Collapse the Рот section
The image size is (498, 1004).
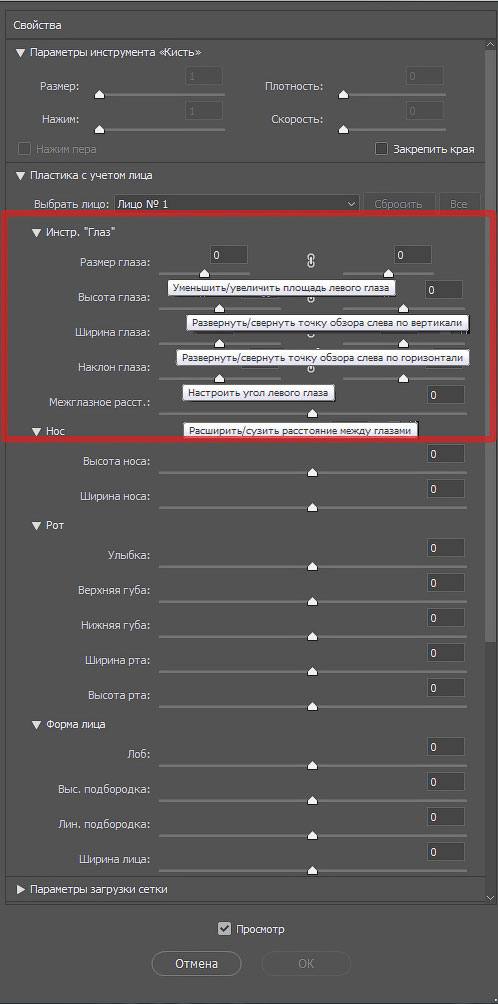point(36,526)
